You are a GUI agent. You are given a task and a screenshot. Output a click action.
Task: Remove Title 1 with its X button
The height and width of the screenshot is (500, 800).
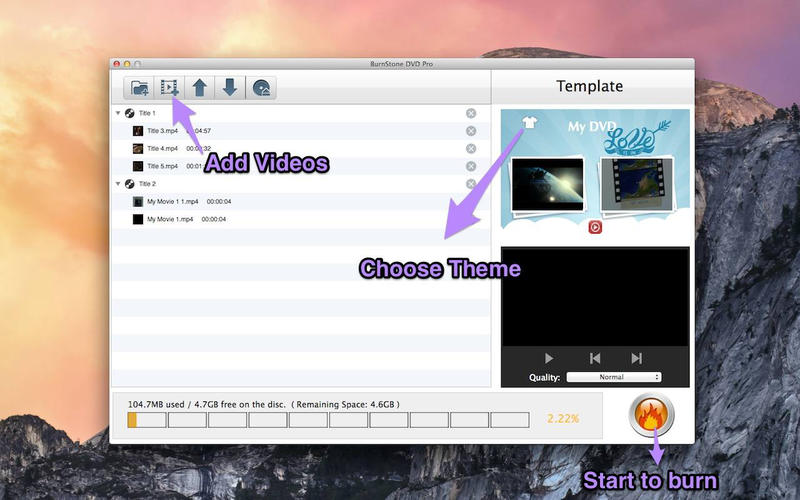[x=471, y=113]
